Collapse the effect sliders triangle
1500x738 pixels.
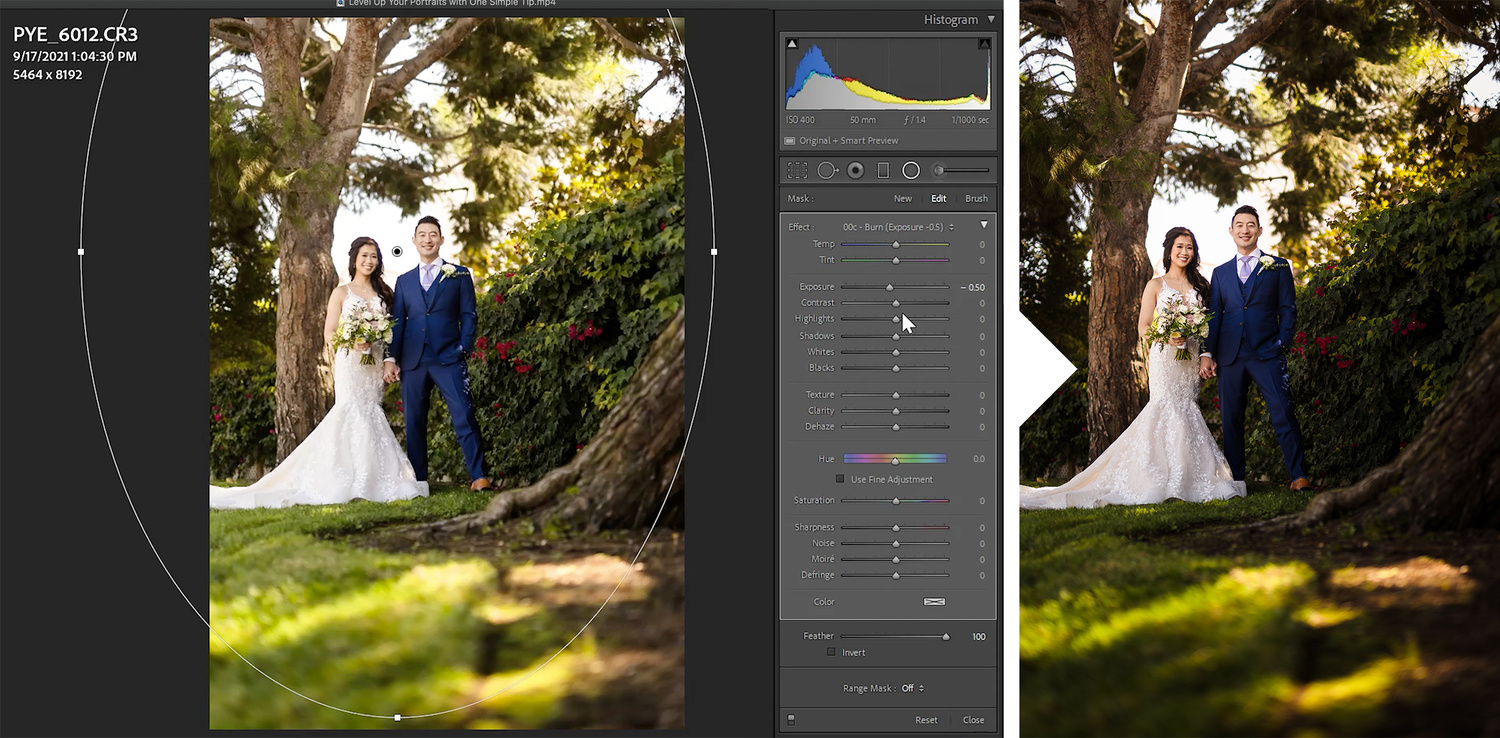pos(984,226)
